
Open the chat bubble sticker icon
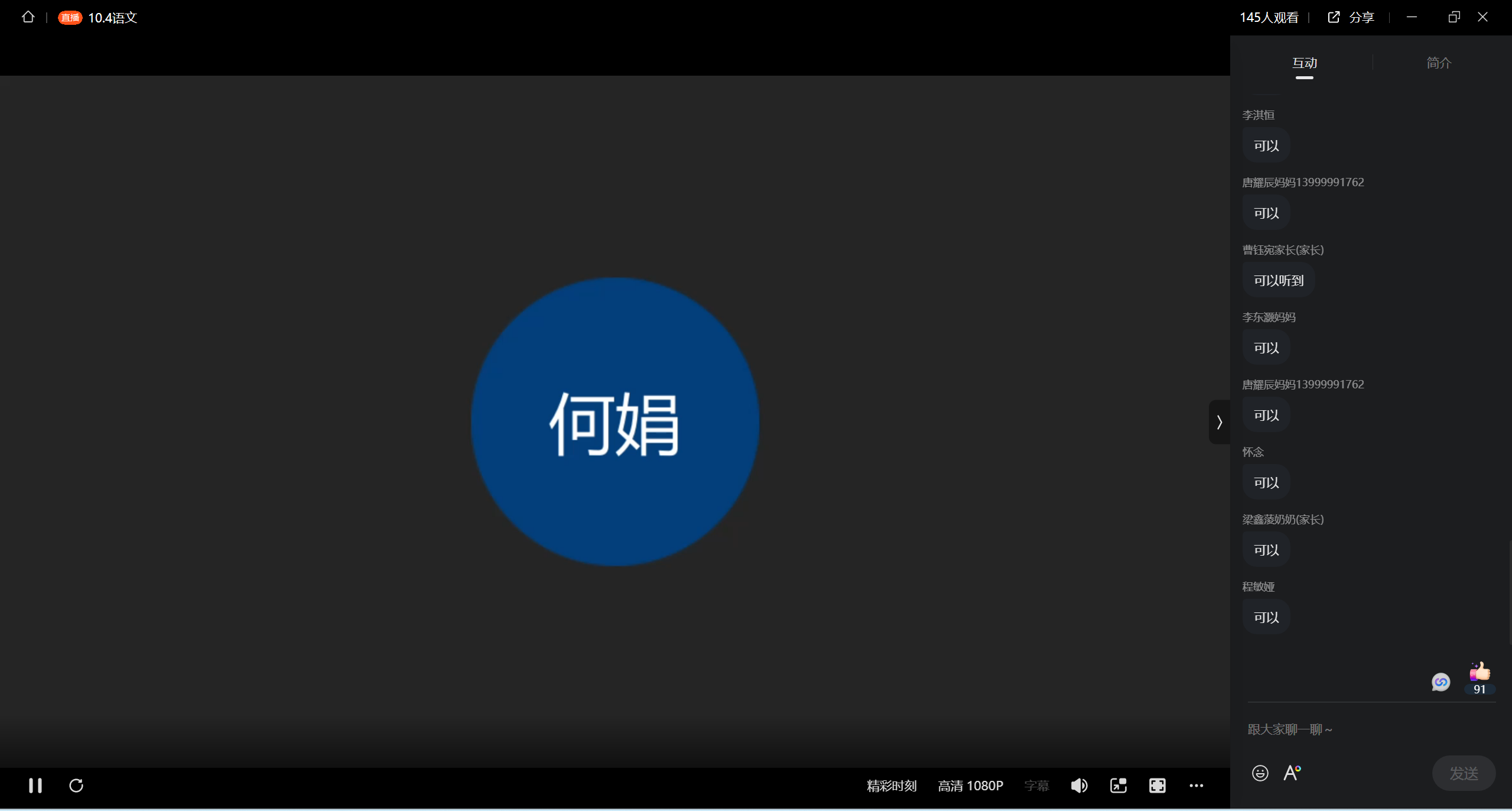tap(1441, 682)
